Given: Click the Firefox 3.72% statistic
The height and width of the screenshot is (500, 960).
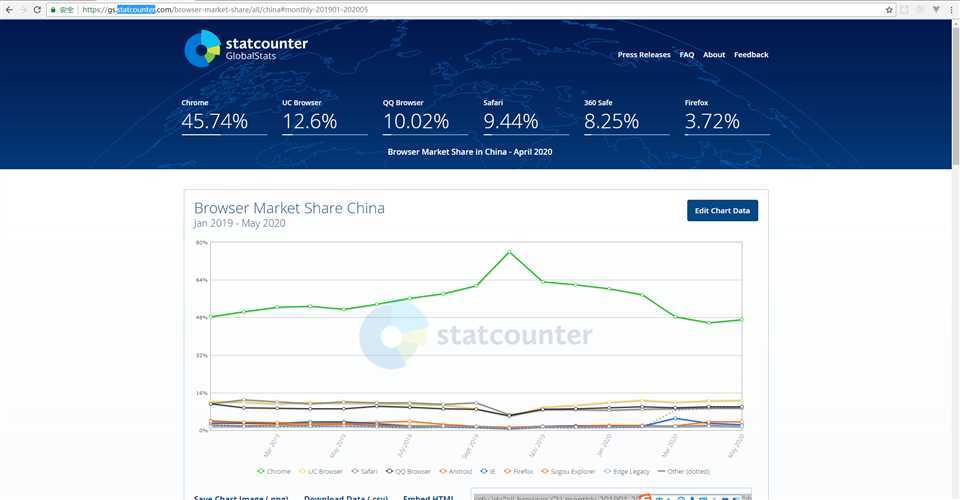Looking at the screenshot, I should 727,116.
